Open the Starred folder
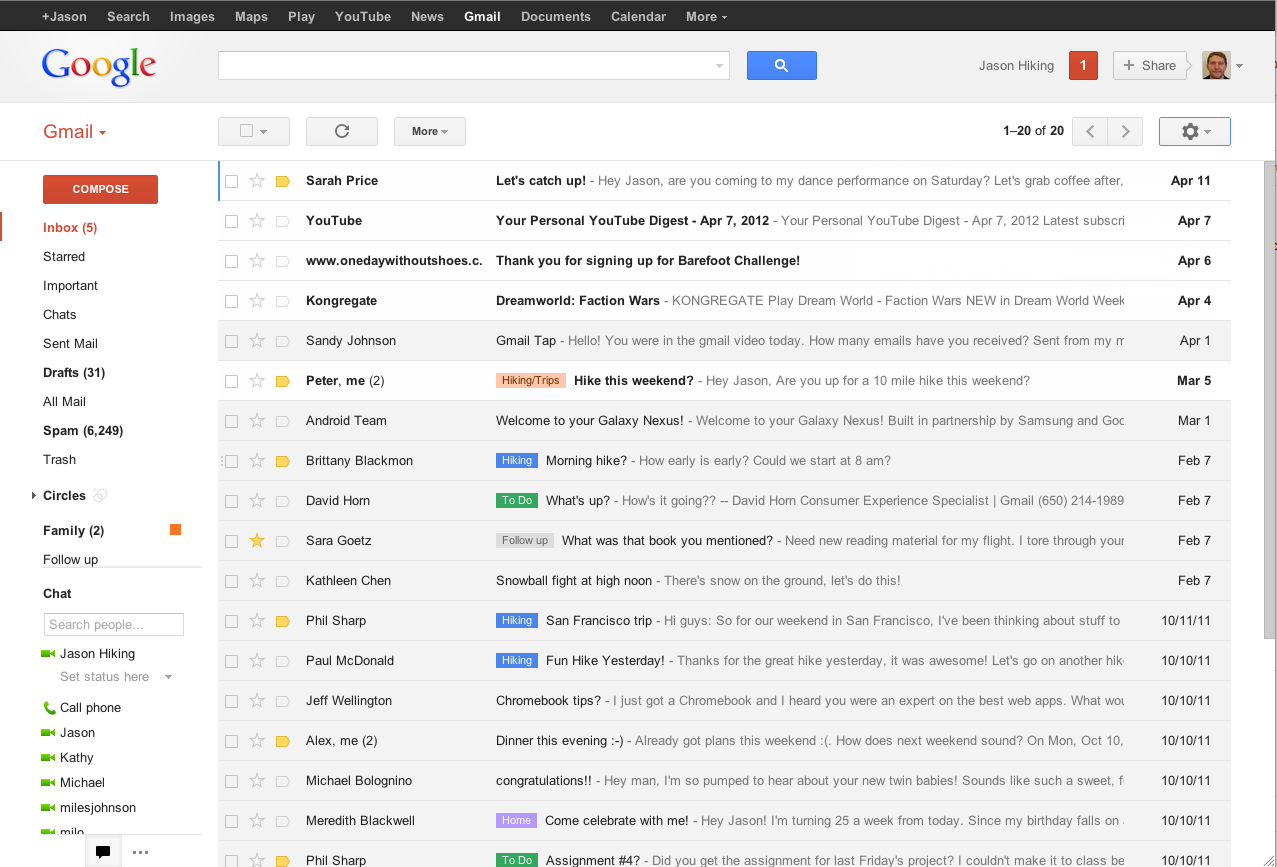 [64, 257]
